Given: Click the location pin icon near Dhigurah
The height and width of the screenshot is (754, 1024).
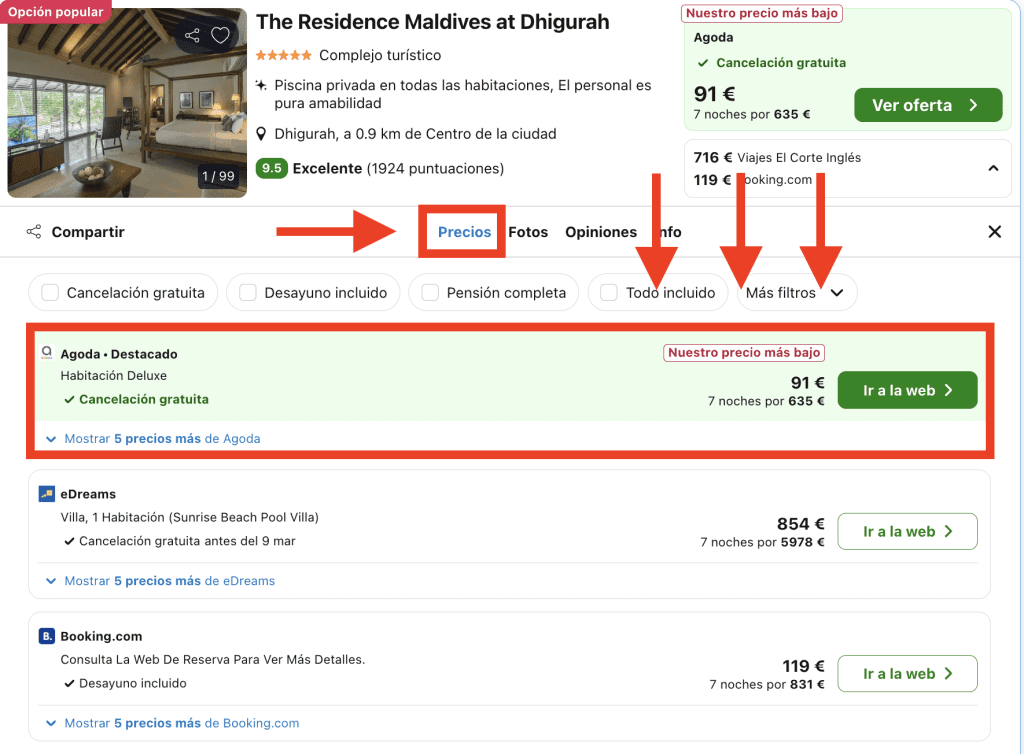Looking at the screenshot, I should click(262, 134).
